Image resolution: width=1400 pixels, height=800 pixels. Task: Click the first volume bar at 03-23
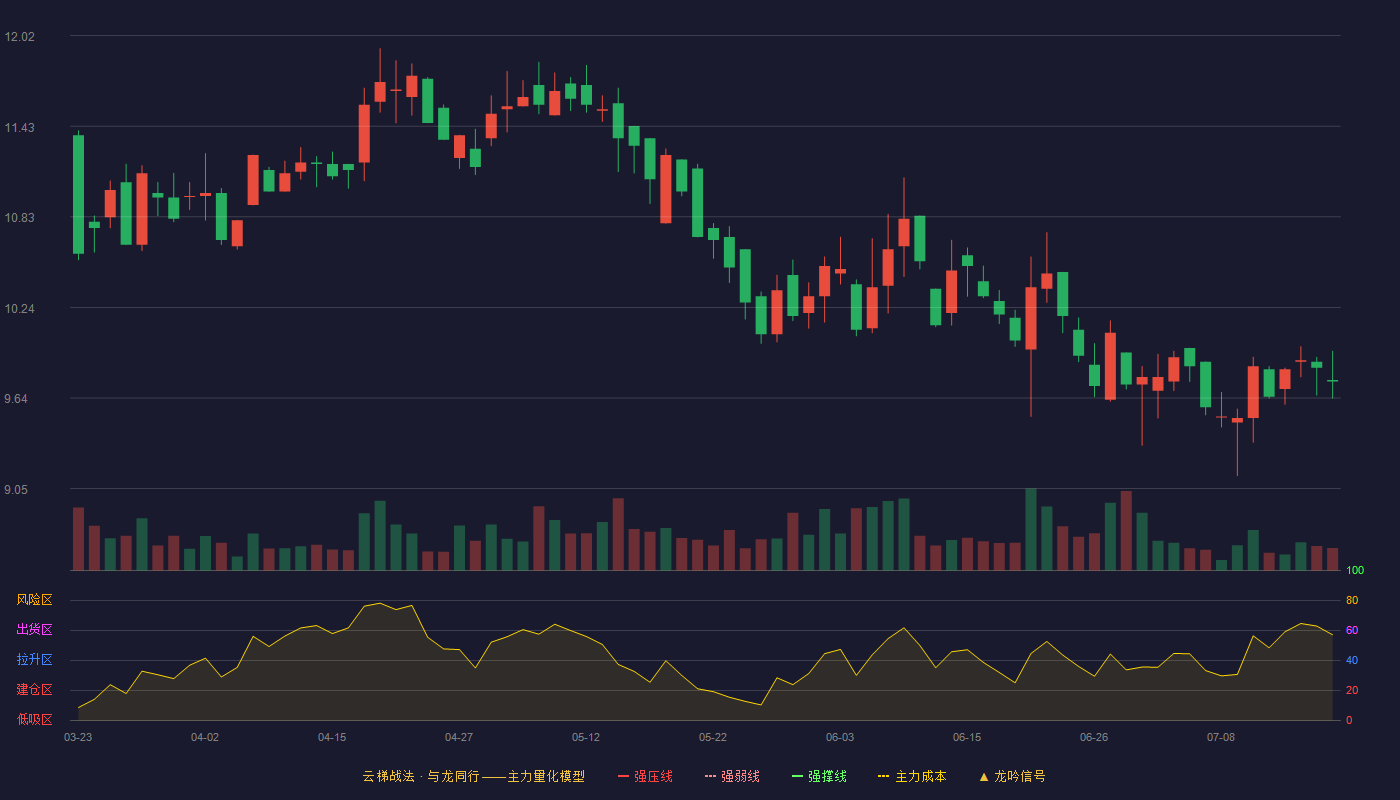[x=78, y=539]
